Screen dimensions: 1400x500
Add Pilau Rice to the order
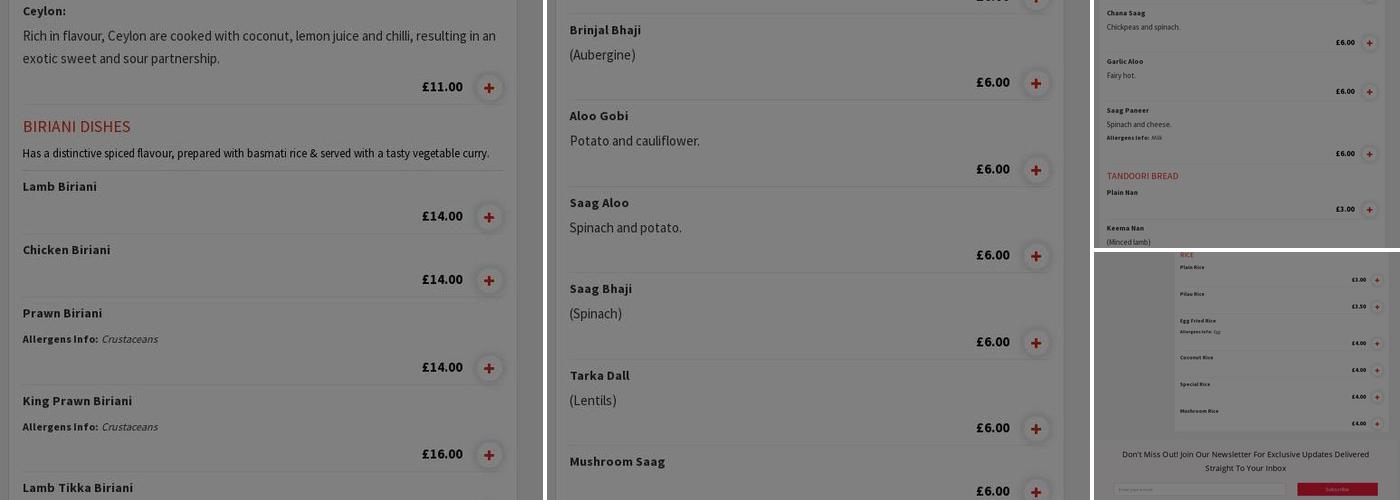[1377, 307]
